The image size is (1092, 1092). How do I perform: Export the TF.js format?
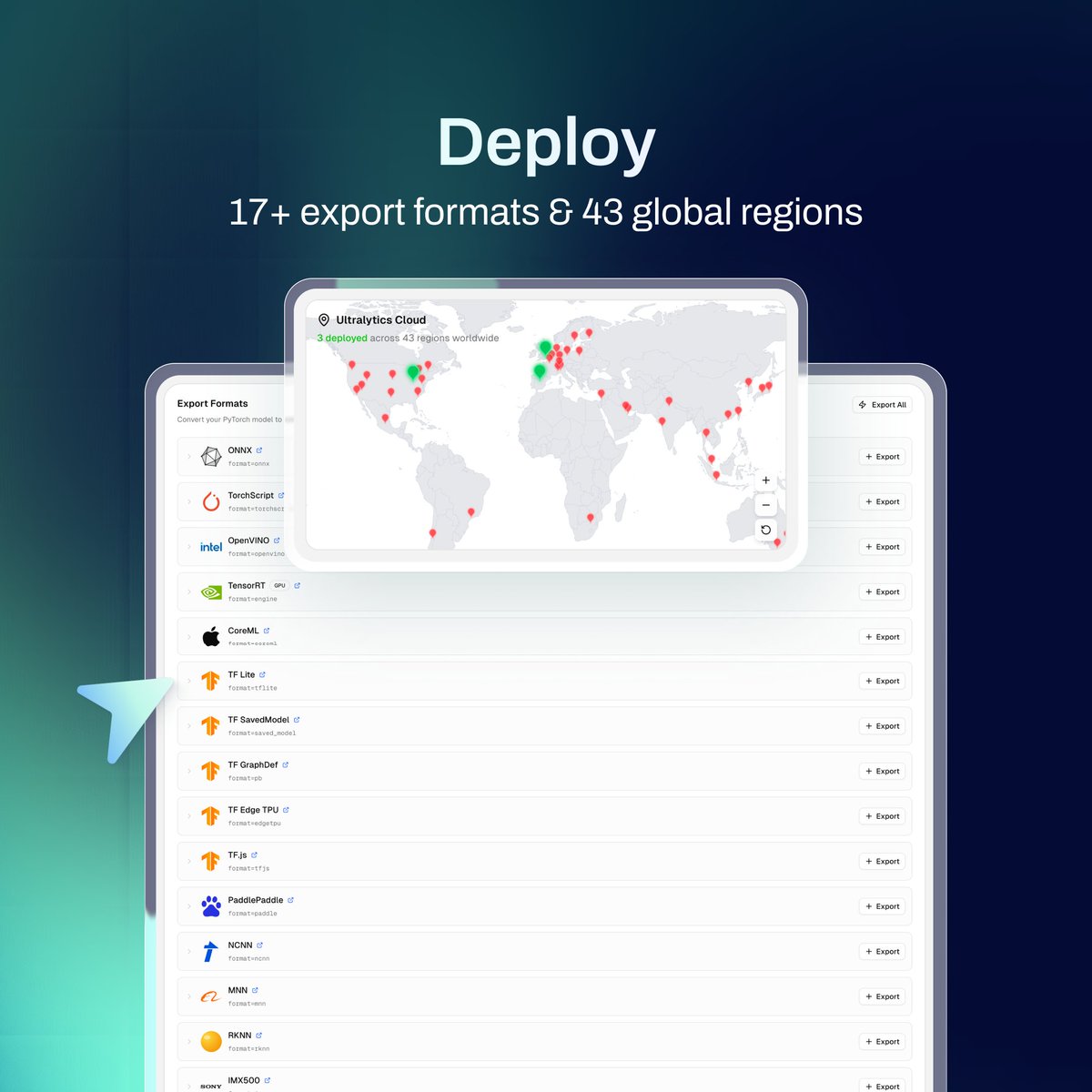pyautogui.click(x=883, y=861)
